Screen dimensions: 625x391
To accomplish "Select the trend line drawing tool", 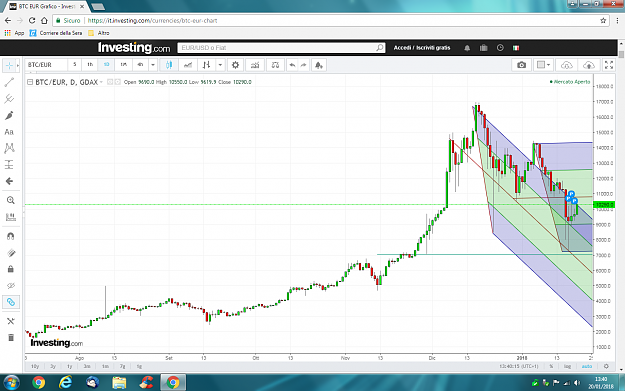I will tap(9, 83).
